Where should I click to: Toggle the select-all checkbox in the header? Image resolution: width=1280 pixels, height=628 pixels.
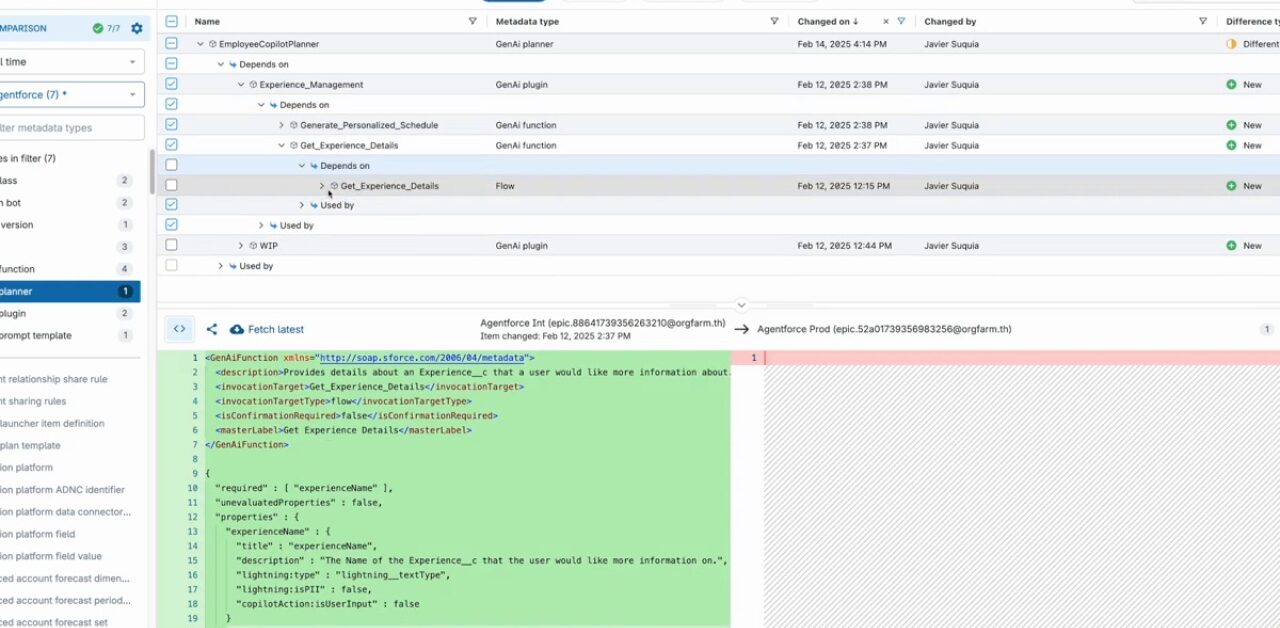[172, 21]
